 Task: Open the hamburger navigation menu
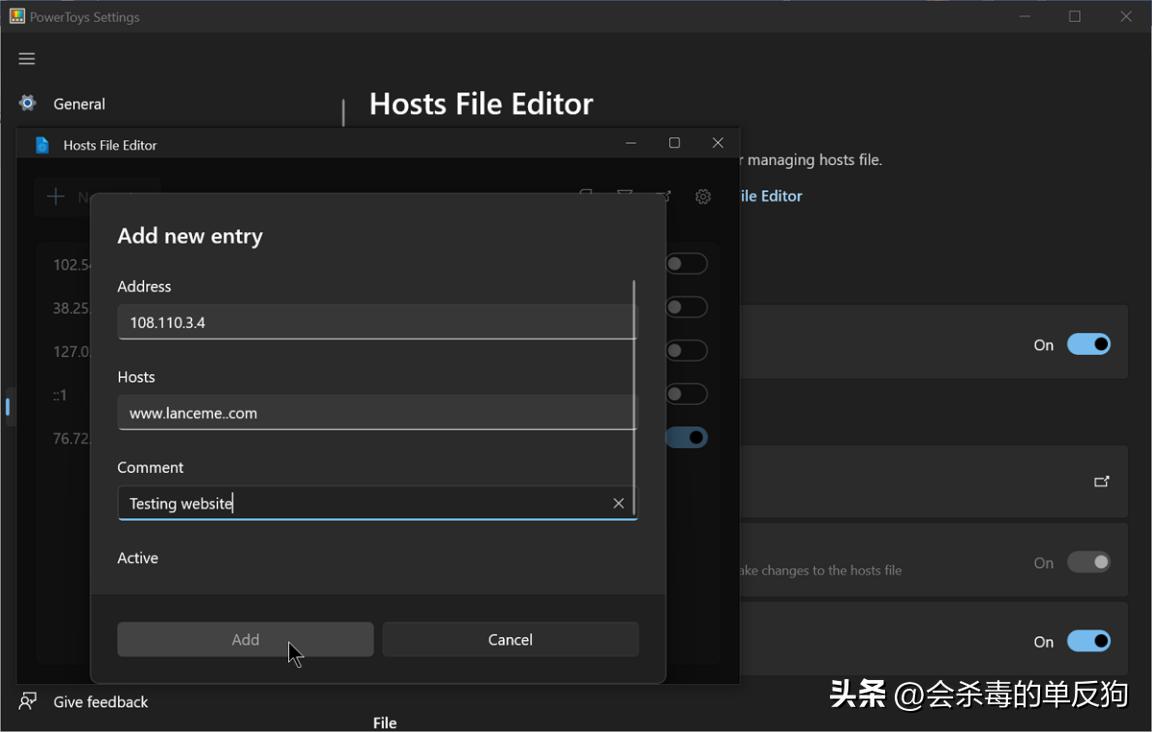point(27,59)
